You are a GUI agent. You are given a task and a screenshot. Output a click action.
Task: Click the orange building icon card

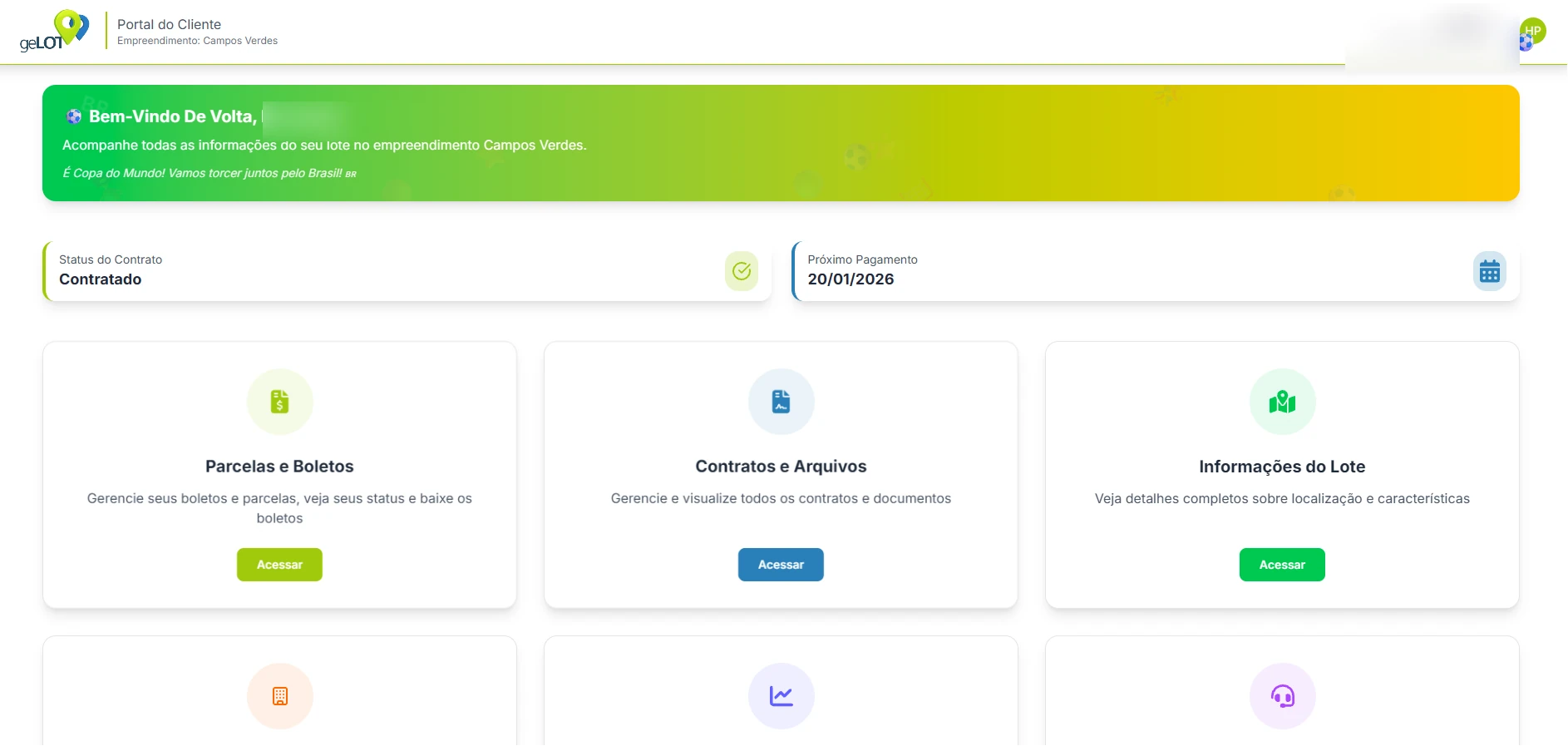tap(280, 696)
